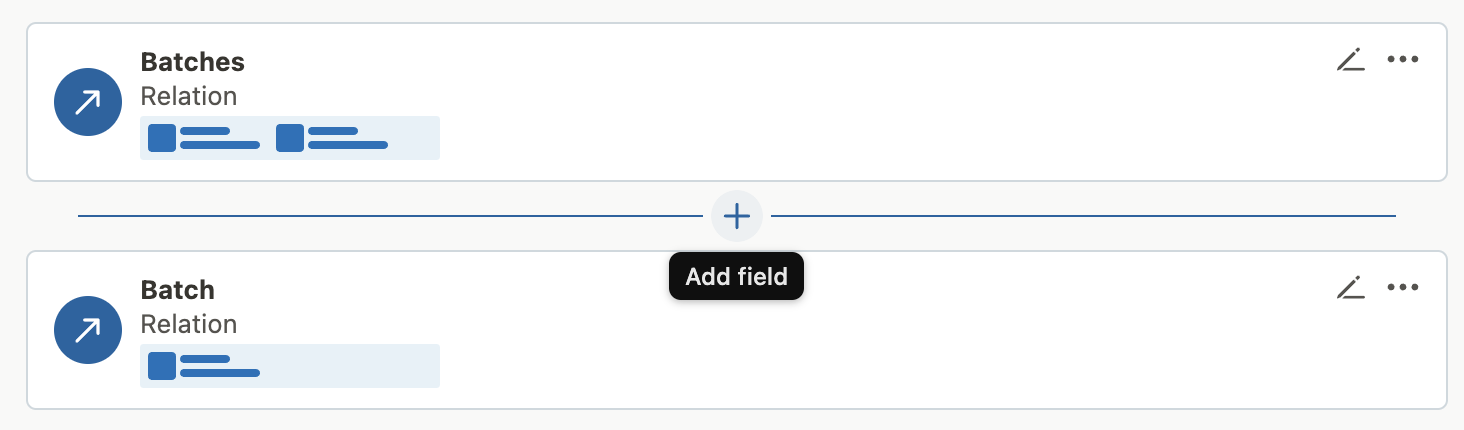Click the Batch relation arrow icon
This screenshot has width=1464, height=430.
pyautogui.click(x=88, y=330)
